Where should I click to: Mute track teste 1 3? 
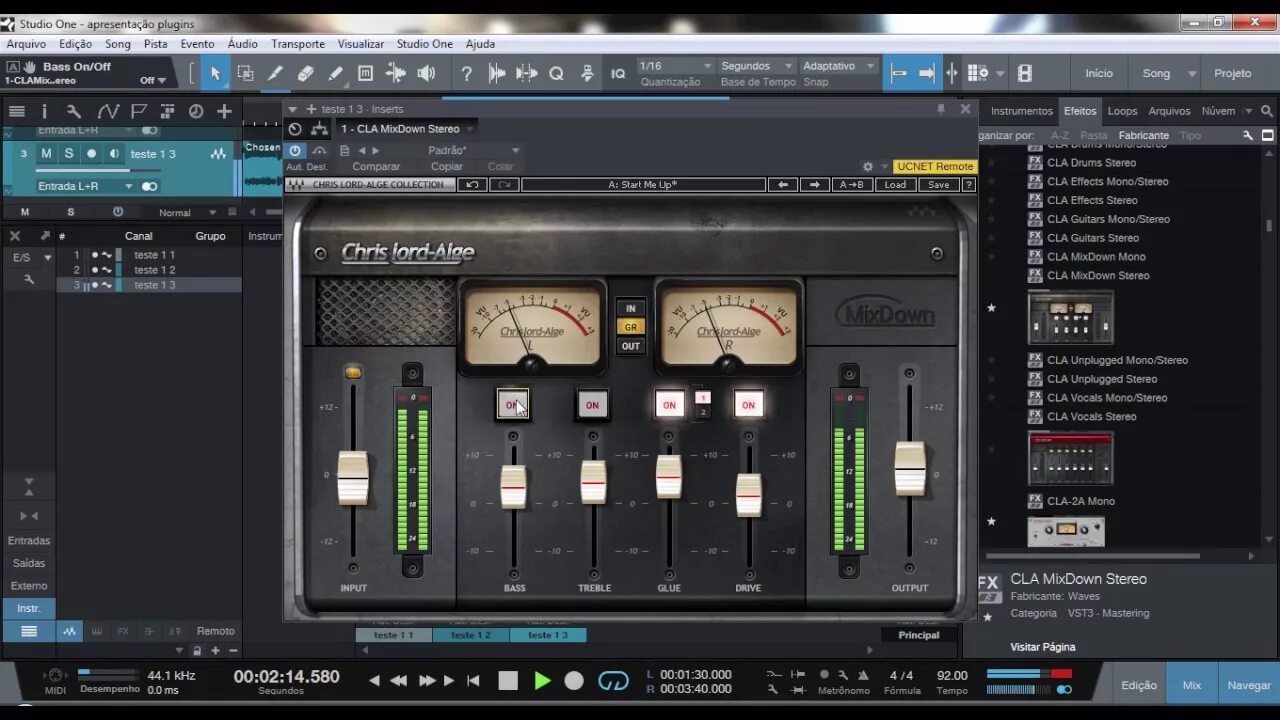(46, 154)
